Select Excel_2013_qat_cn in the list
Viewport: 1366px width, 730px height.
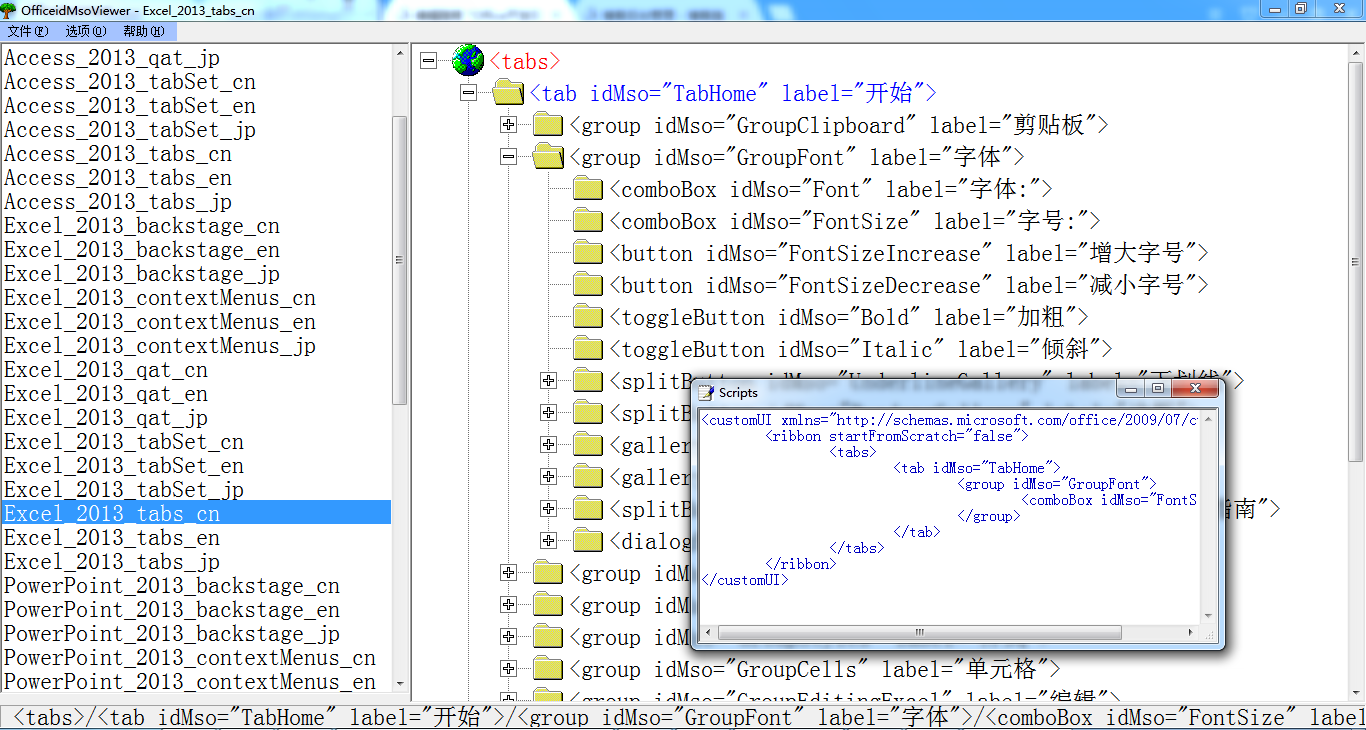point(106,370)
